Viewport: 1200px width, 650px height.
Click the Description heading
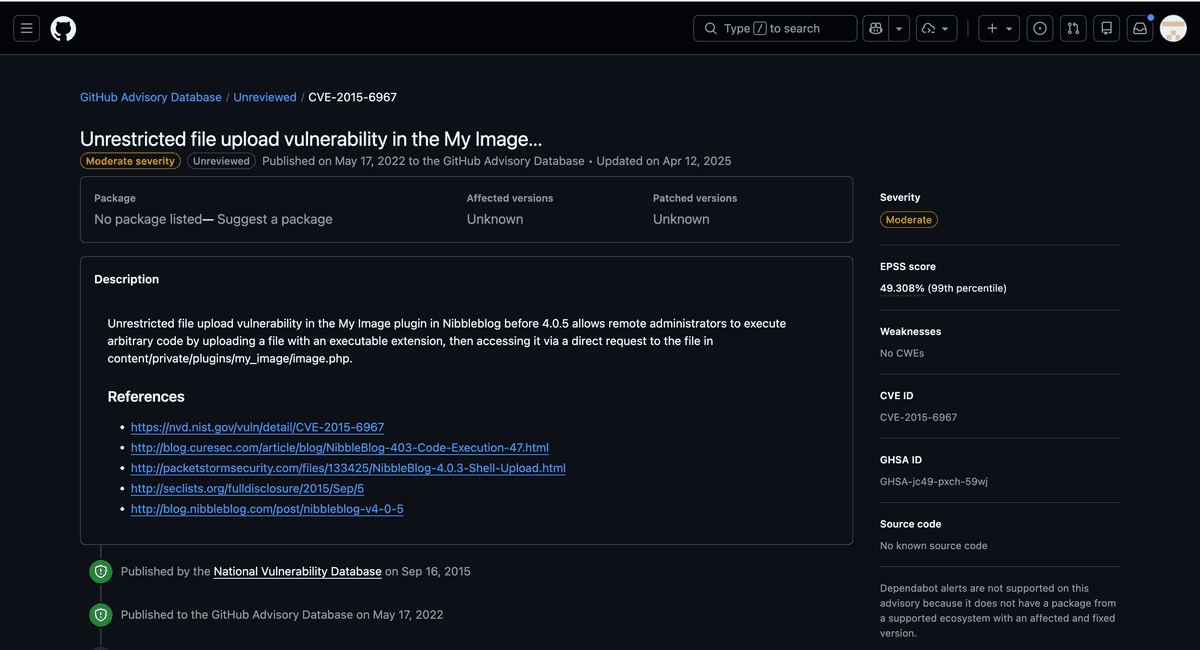click(x=127, y=279)
